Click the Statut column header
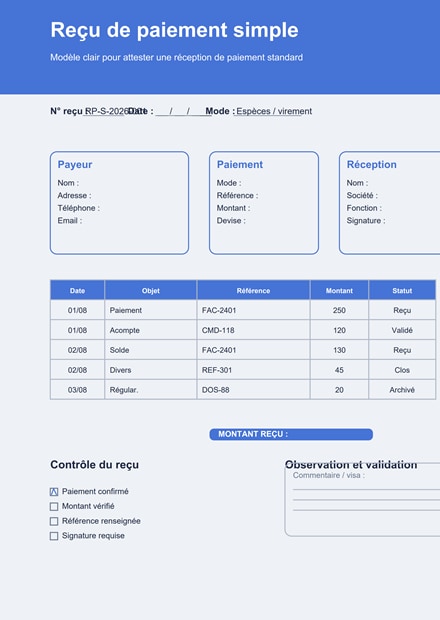This screenshot has height=620, width=440. point(402,291)
